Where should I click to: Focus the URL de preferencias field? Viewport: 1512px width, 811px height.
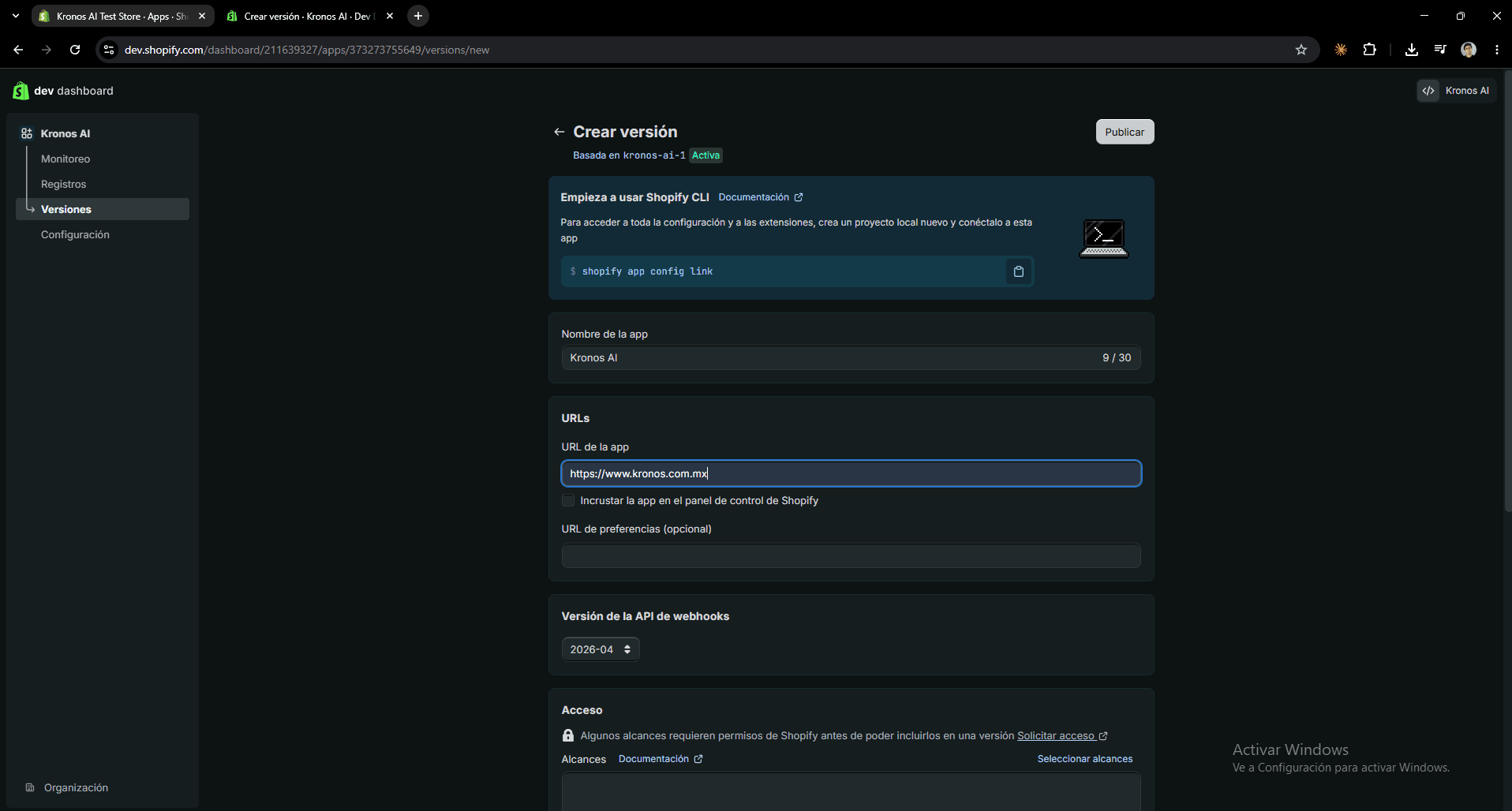pyautogui.click(x=851, y=555)
